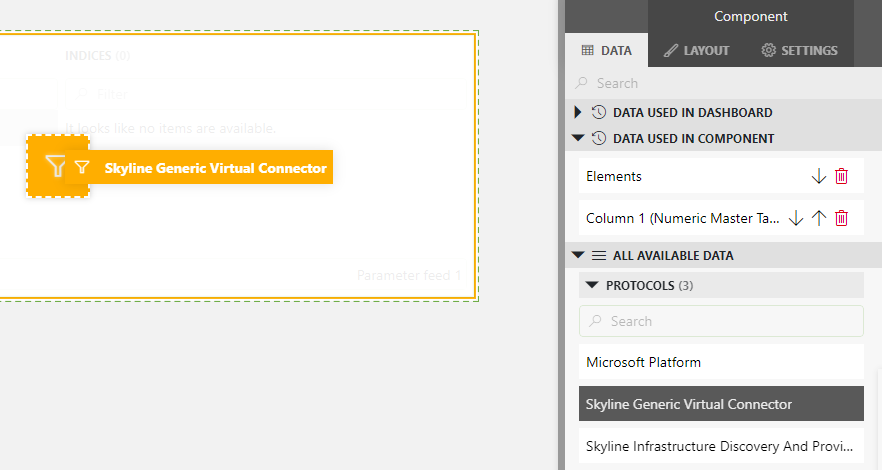Collapse All Available Data section
This screenshot has height=470, width=882.
coord(578,255)
